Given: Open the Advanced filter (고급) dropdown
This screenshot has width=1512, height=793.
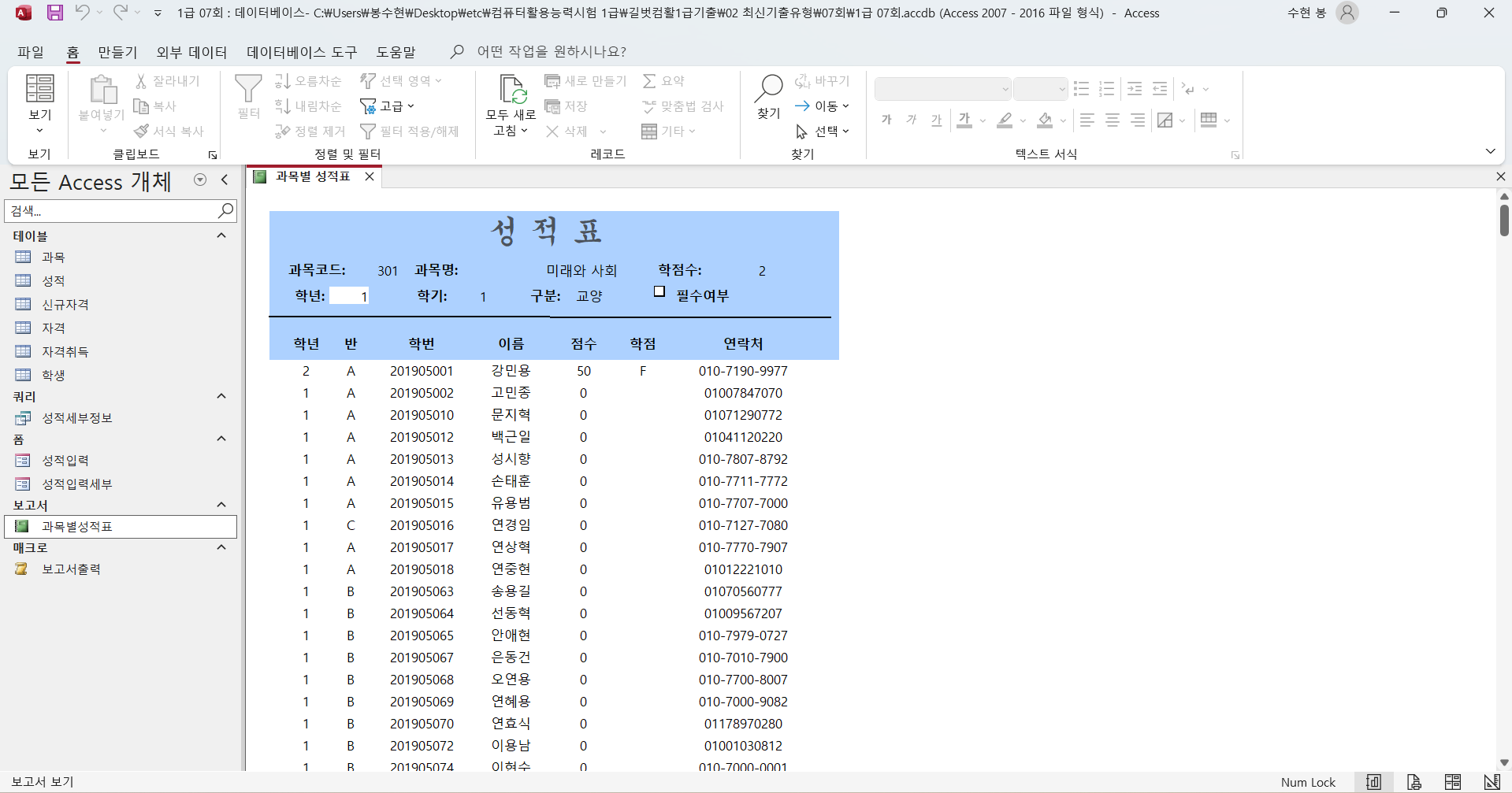Looking at the screenshot, I should [x=387, y=106].
